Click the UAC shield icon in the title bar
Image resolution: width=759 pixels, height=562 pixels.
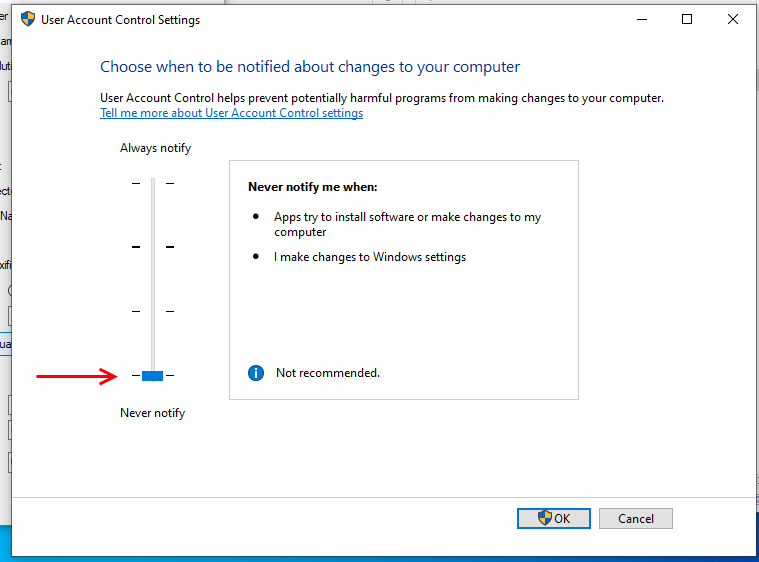pos(28,19)
